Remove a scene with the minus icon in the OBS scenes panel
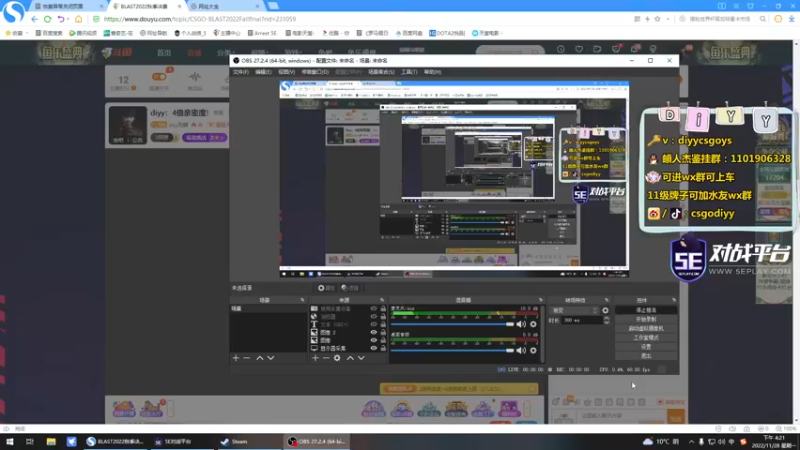 coord(247,358)
